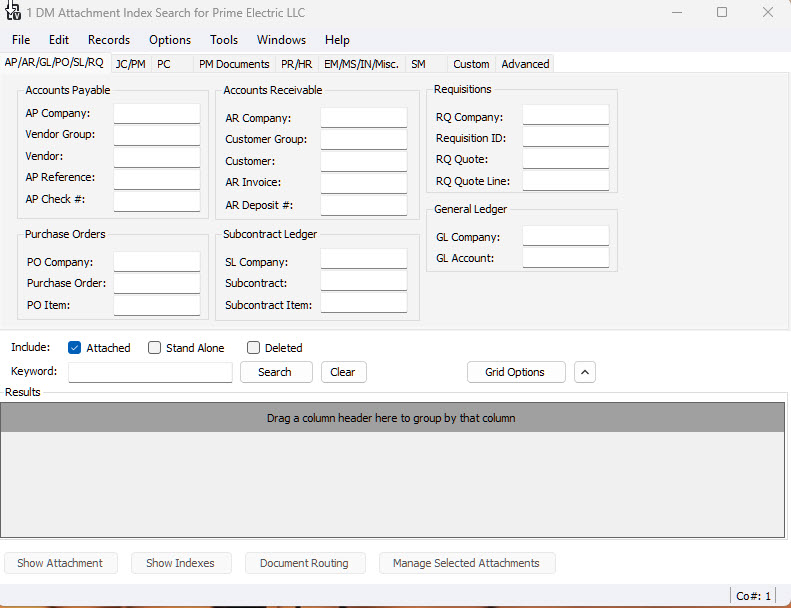Collapse search panel with chevron-up button
This screenshot has width=791, height=608.
[585, 372]
